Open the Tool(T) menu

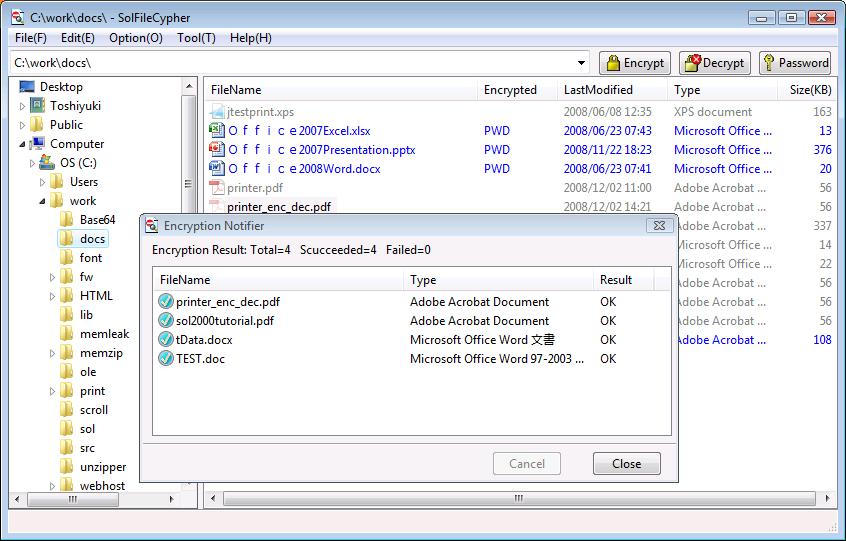pos(196,38)
